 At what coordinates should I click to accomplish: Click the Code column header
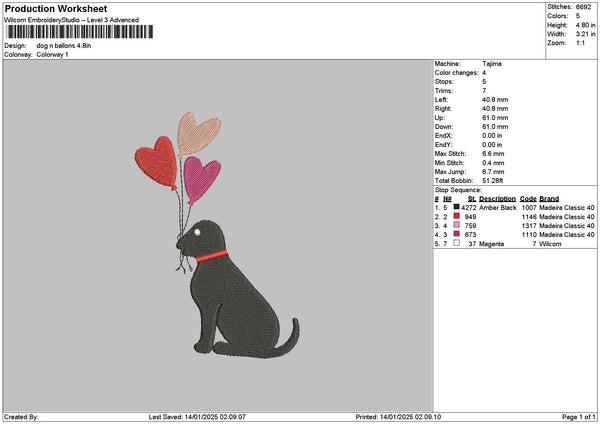tap(528, 199)
